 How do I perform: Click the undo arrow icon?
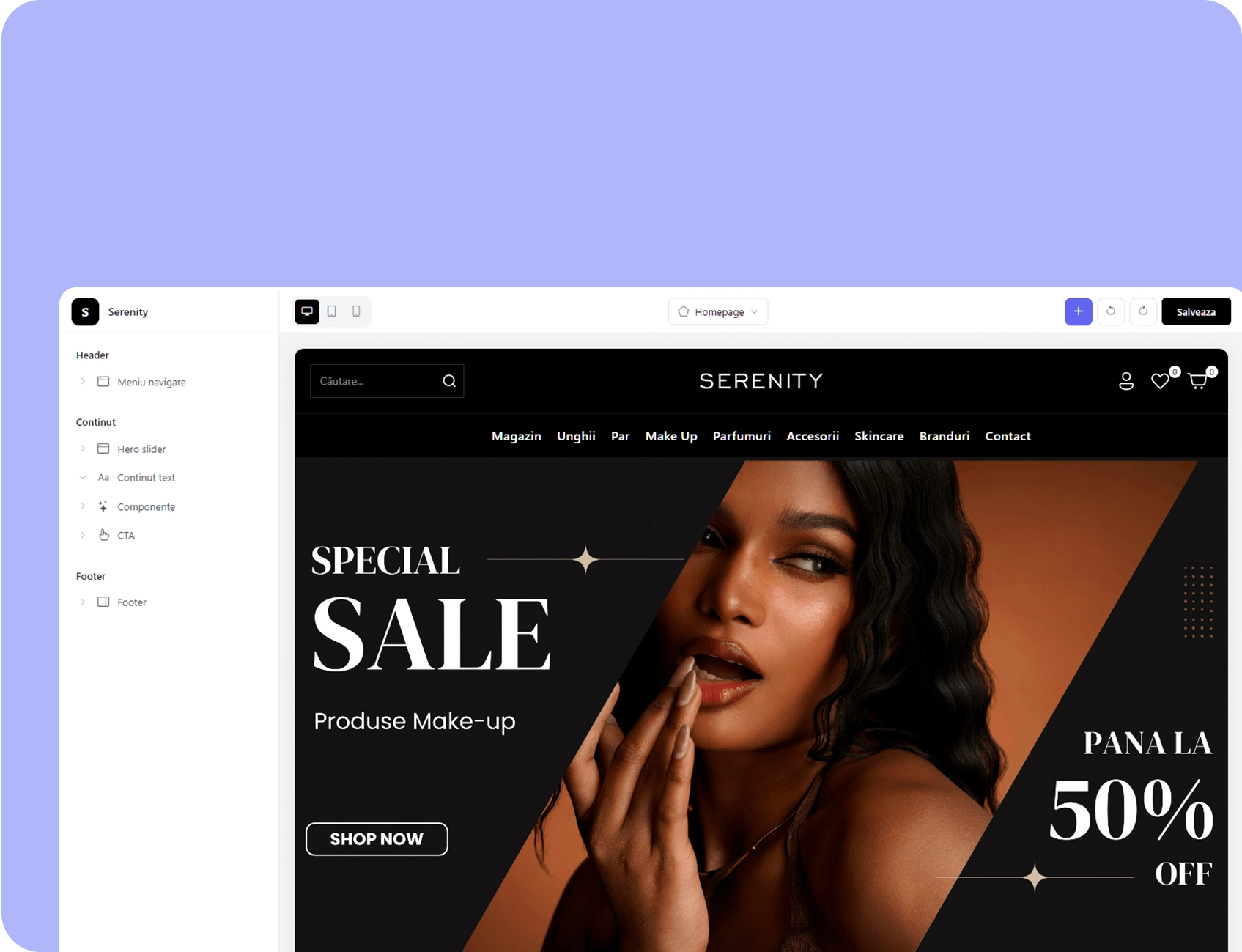pyautogui.click(x=1111, y=311)
